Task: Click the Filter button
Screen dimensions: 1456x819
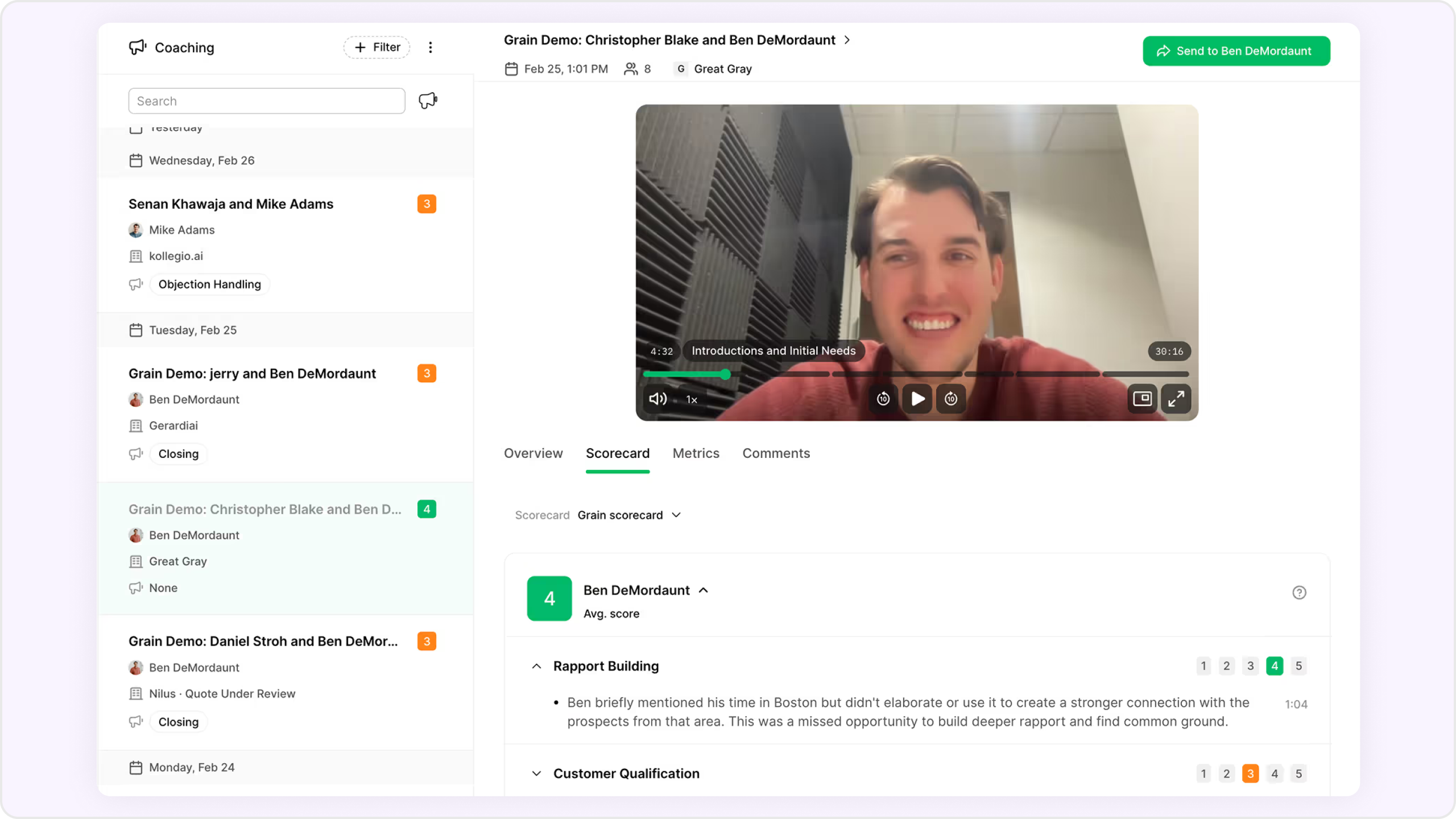Action: click(377, 47)
